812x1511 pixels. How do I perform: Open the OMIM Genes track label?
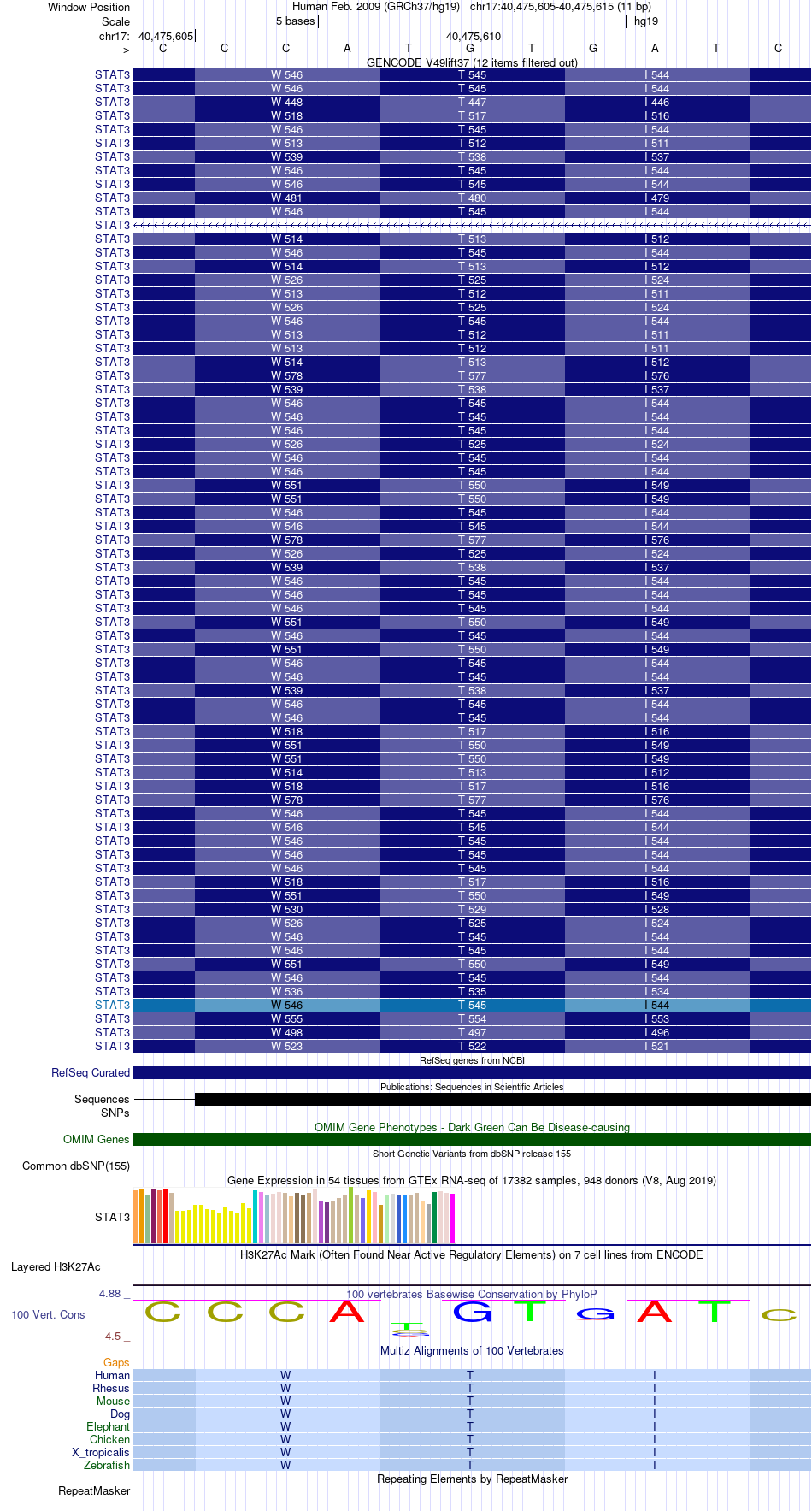[97, 1139]
